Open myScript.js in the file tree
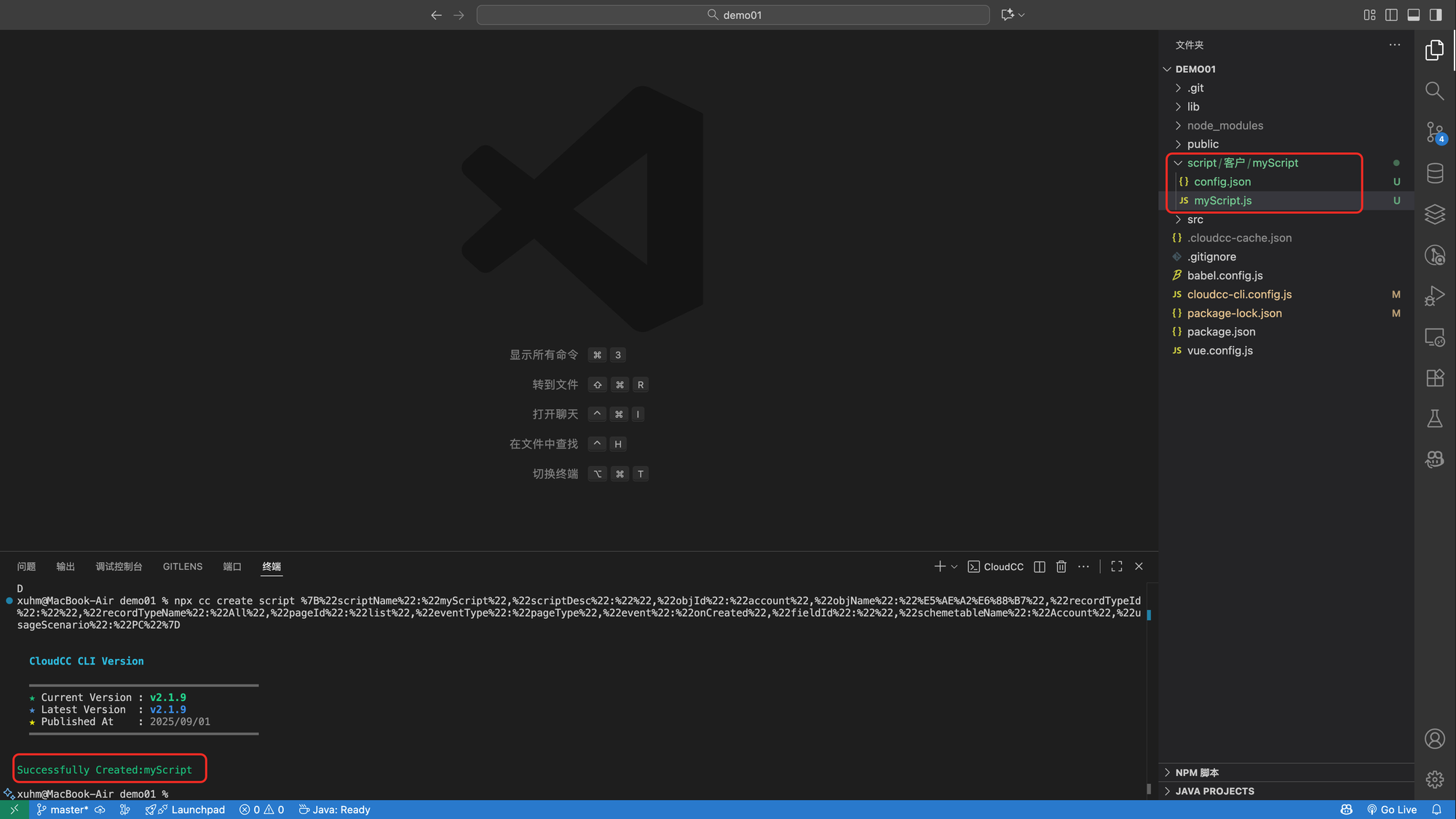This screenshot has width=1456, height=819. [1222, 200]
